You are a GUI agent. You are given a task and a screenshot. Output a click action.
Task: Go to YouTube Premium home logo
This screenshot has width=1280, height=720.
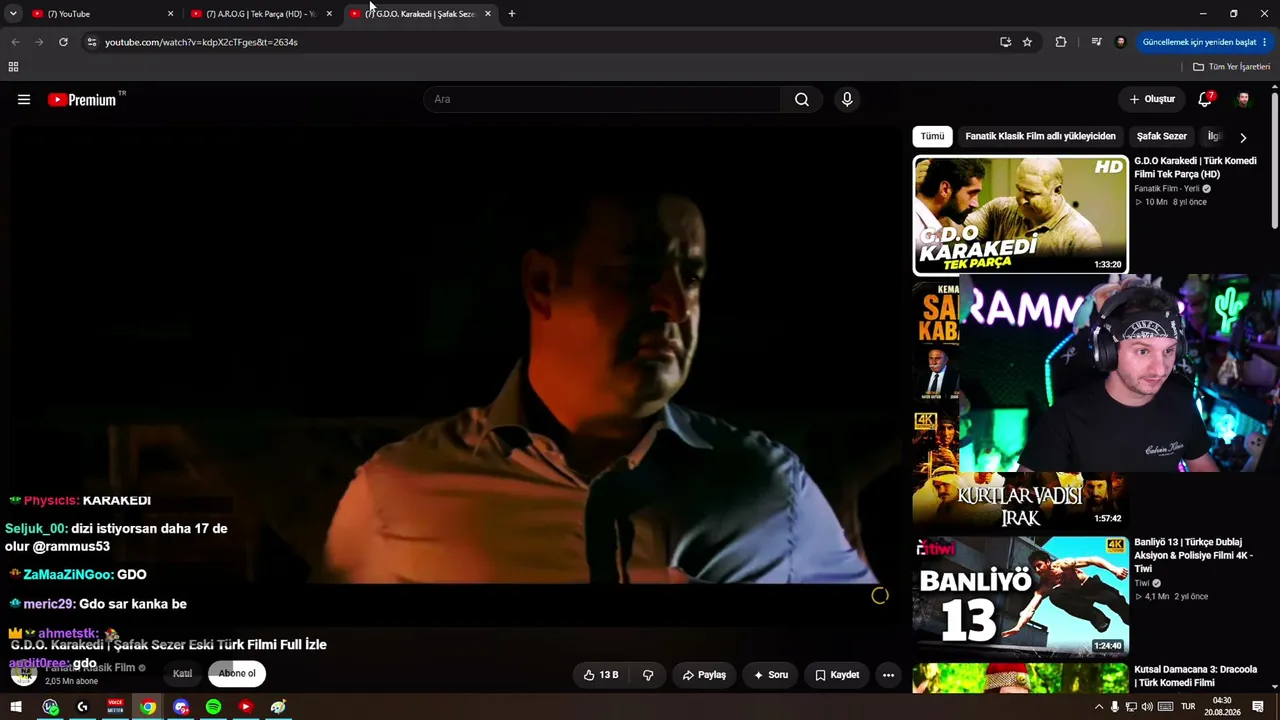click(82, 99)
